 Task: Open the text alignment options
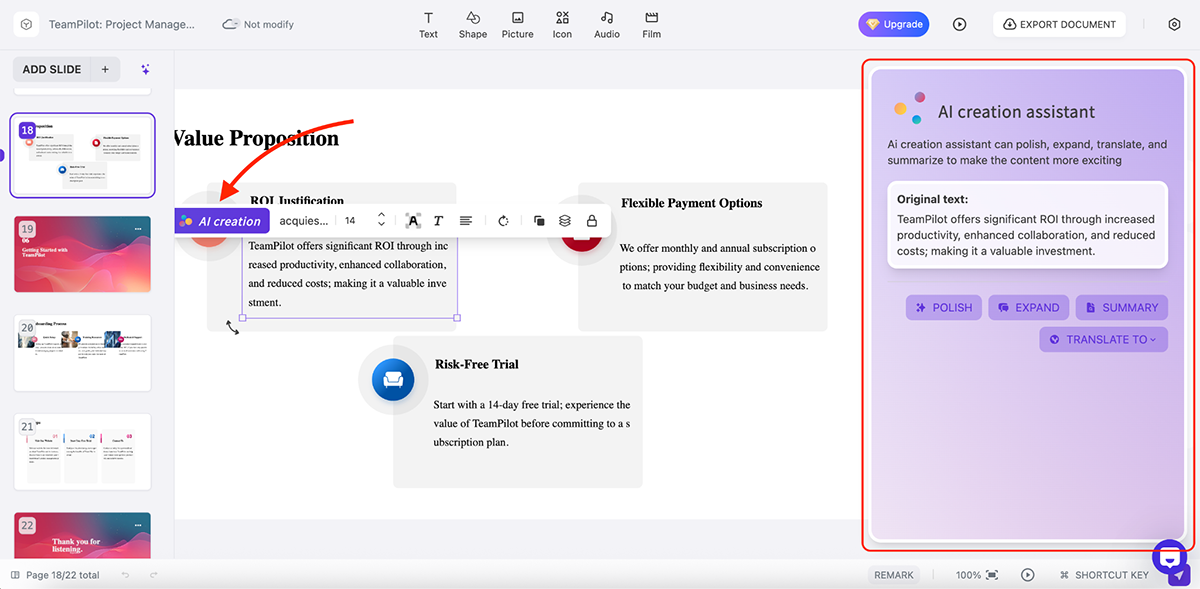(x=466, y=220)
